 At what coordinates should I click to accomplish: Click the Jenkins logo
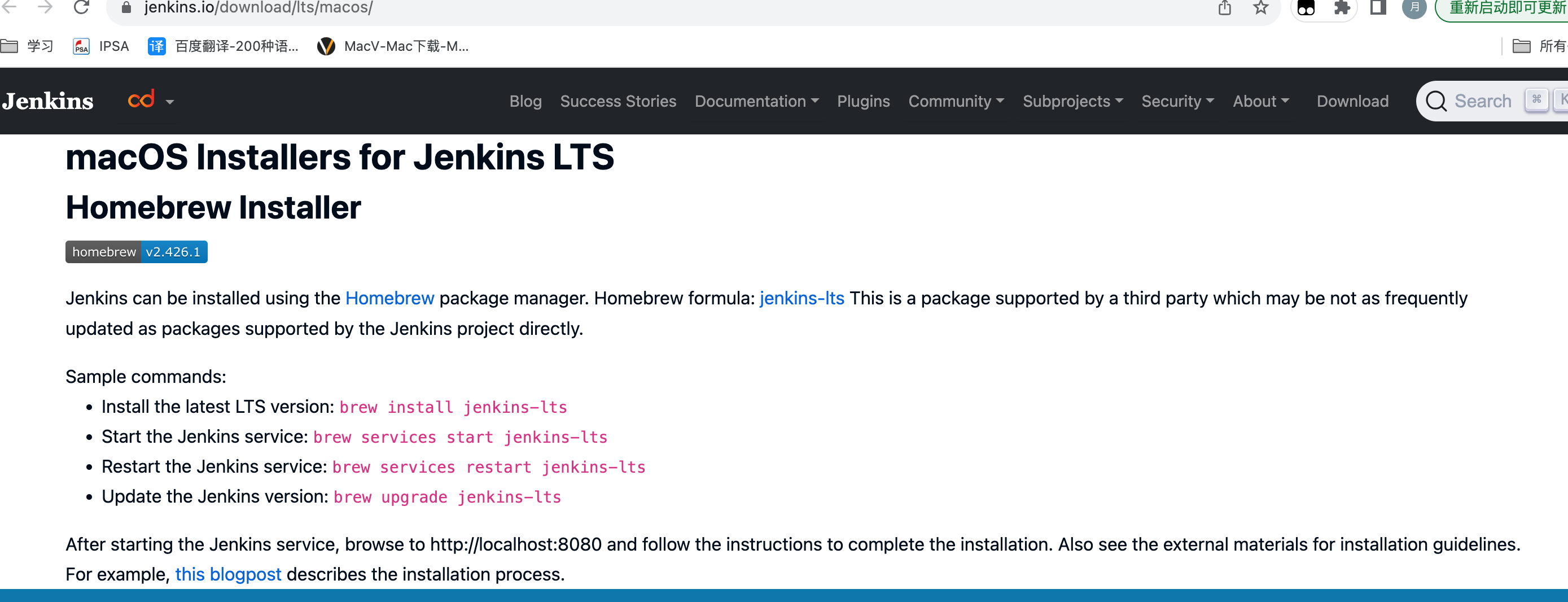(47, 101)
